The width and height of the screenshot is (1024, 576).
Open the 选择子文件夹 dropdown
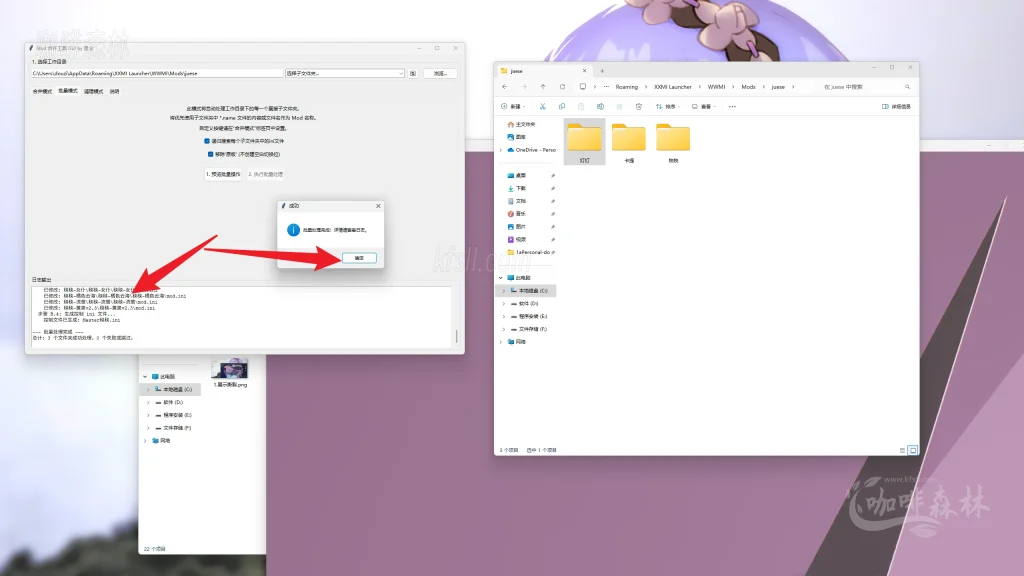[x=344, y=73]
